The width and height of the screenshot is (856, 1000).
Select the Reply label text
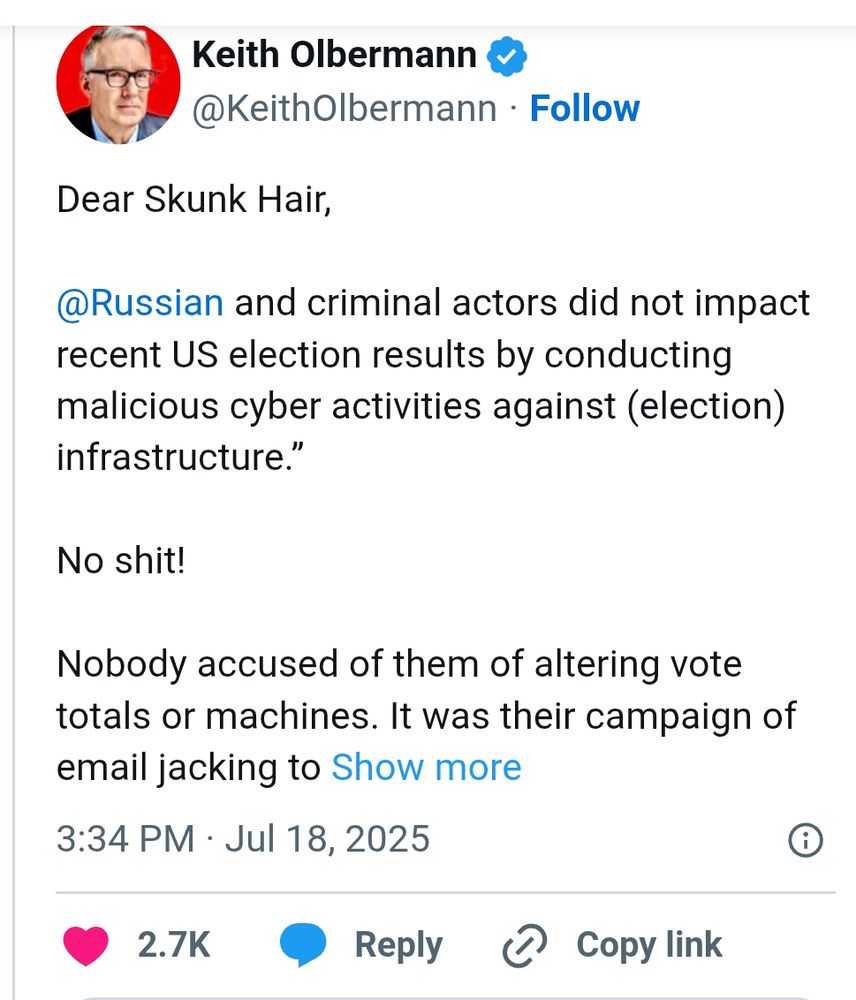click(400, 943)
